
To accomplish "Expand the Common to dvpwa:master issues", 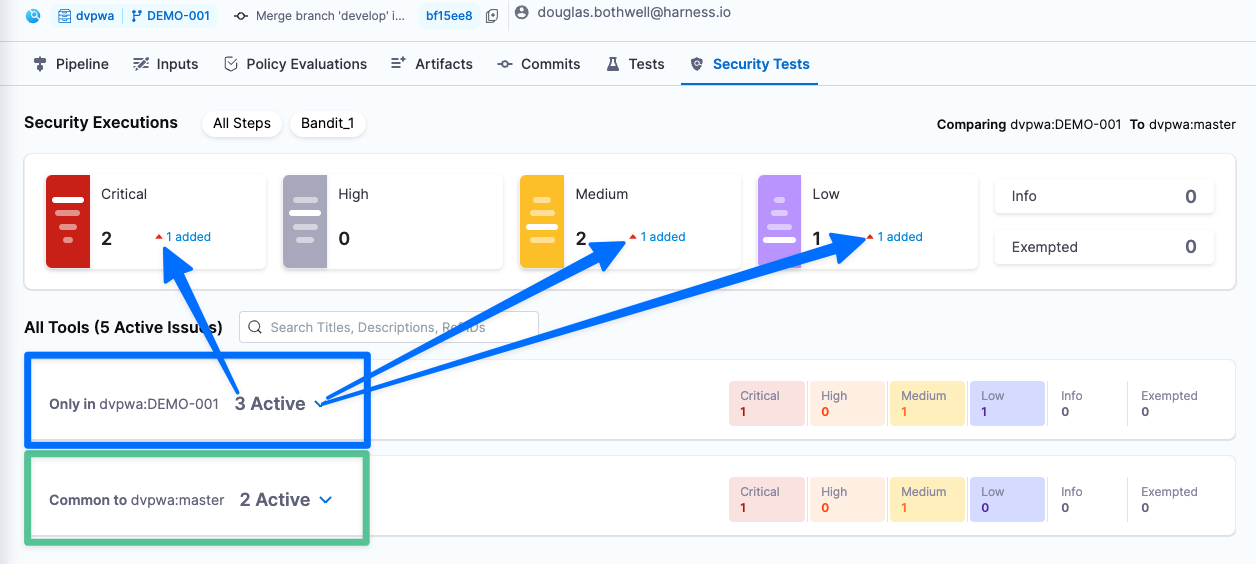I will point(325,500).
